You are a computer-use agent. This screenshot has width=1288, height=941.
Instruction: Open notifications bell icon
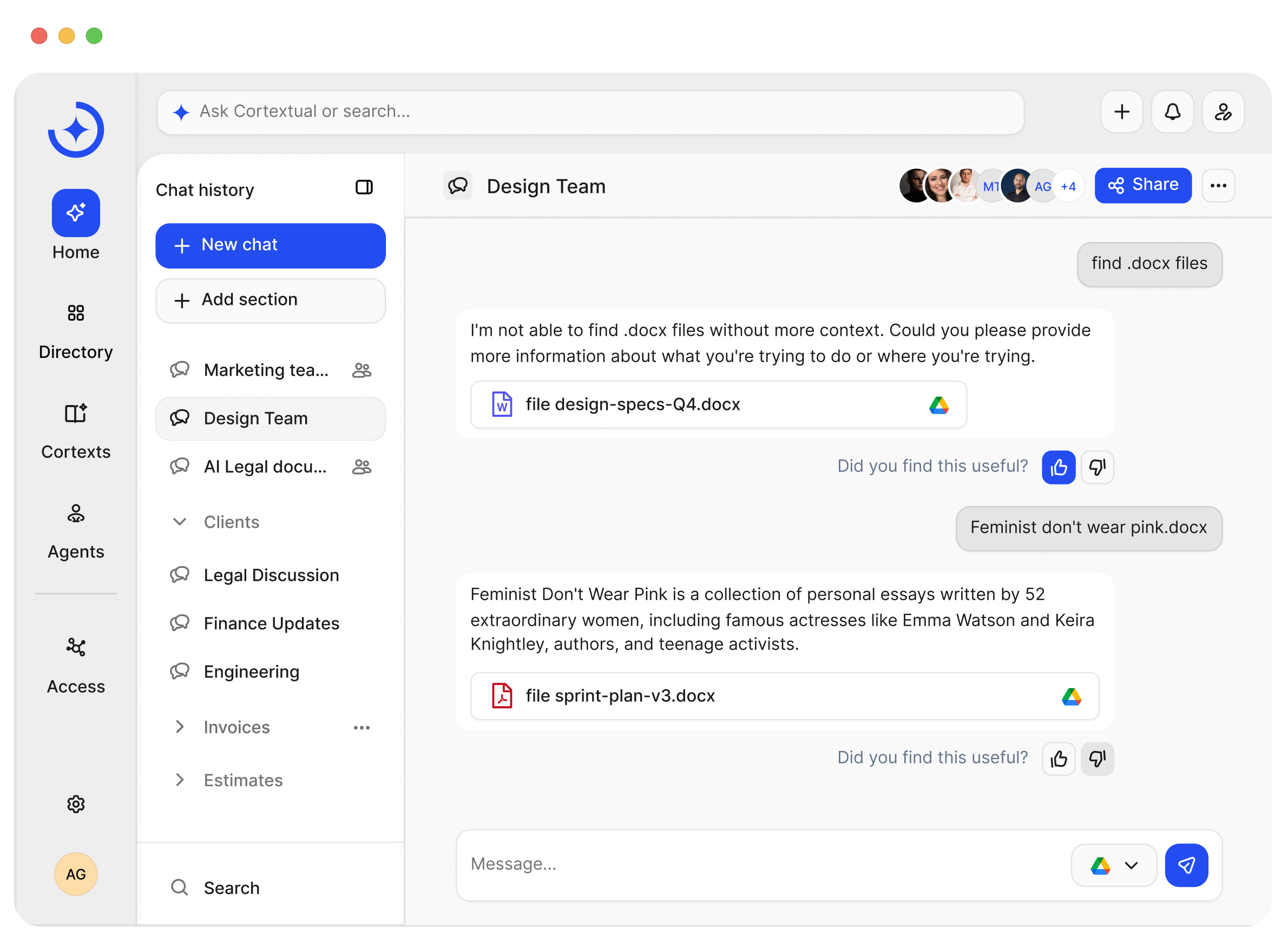1172,112
